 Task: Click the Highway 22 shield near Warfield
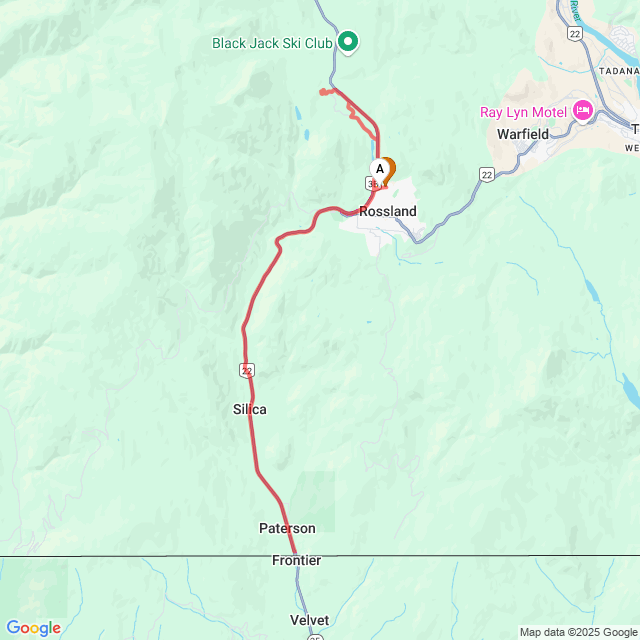(487, 175)
